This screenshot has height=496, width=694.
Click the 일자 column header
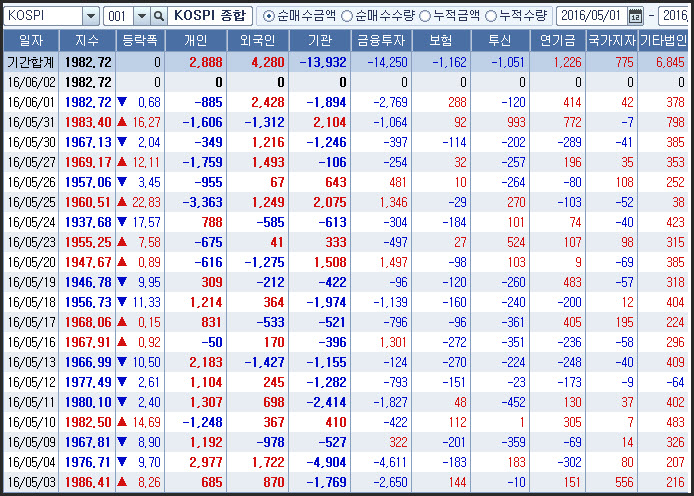[x=31, y=41]
